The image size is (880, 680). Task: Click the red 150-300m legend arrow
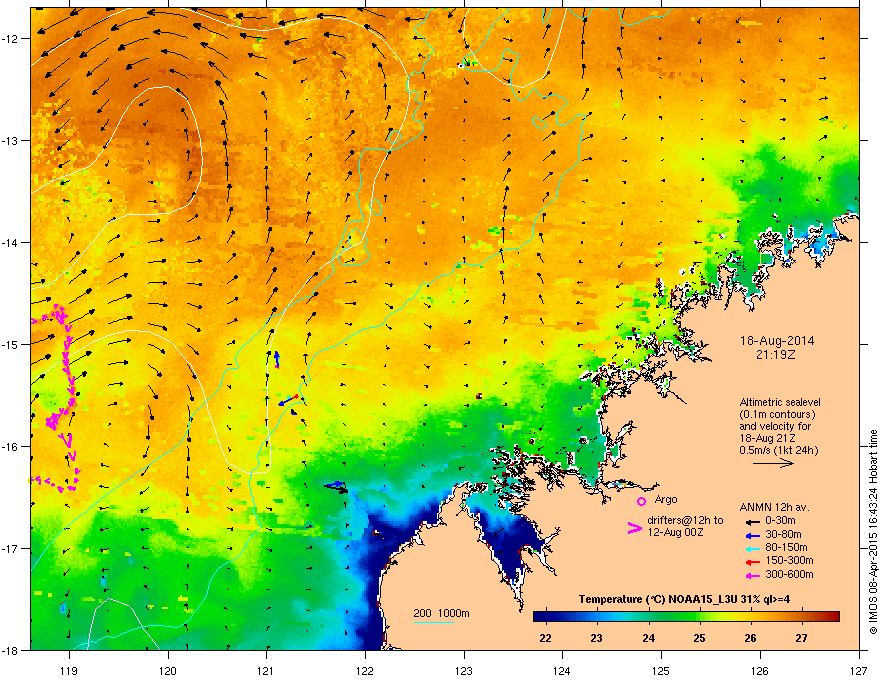click(752, 562)
